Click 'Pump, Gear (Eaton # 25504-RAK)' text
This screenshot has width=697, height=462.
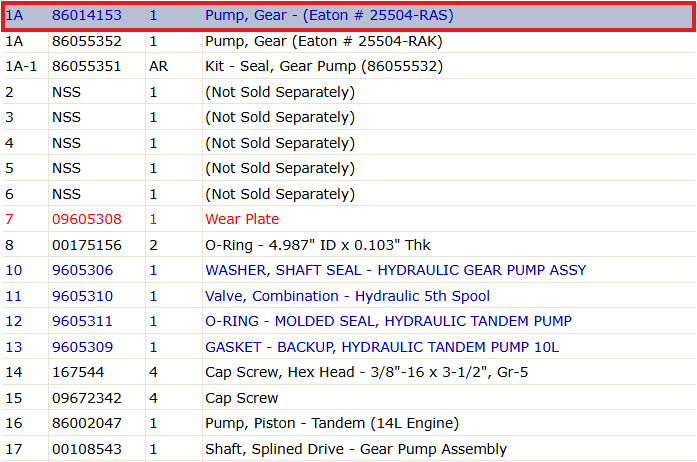pyautogui.click(x=324, y=41)
